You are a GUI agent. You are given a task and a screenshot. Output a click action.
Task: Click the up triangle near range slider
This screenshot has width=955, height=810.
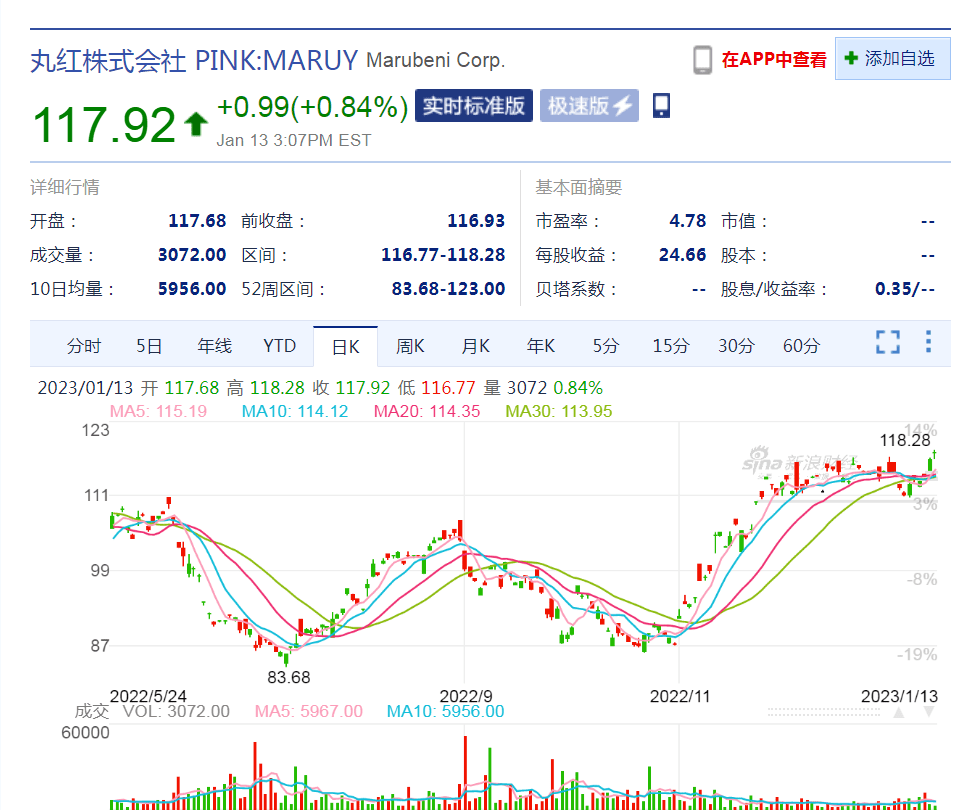click(x=898, y=713)
